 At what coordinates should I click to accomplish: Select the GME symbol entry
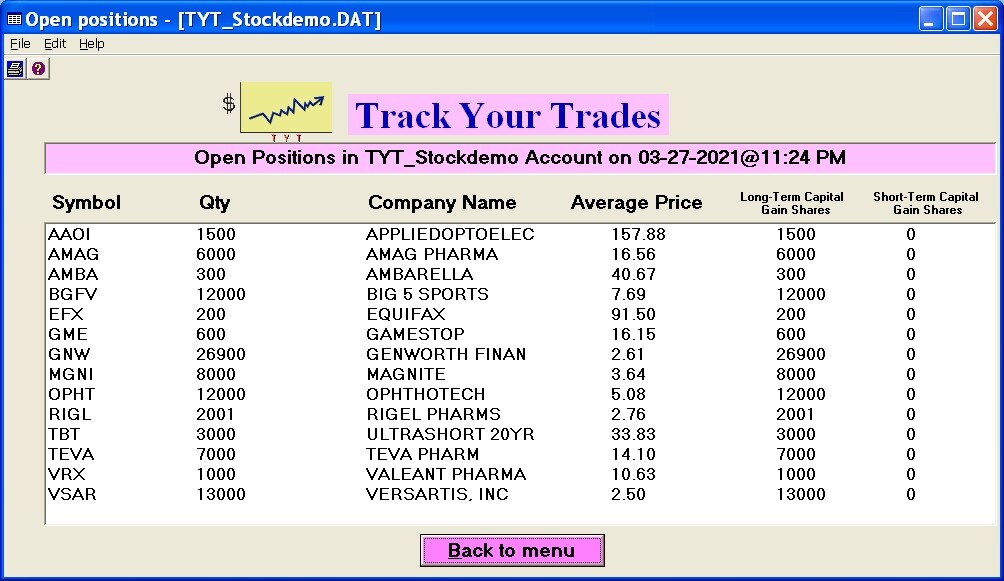point(68,334)
